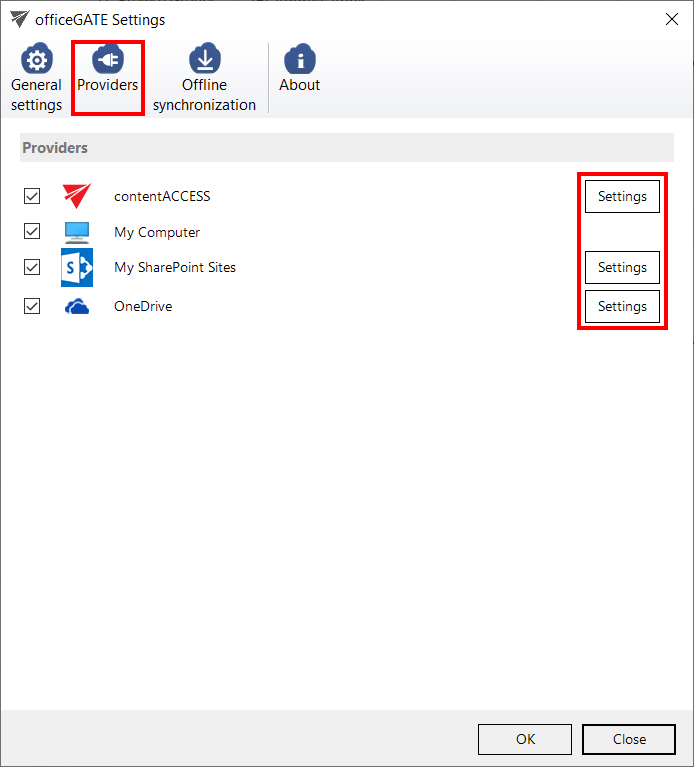Uncheck the OneDrive provider checkbox

[x=32, y=306]
